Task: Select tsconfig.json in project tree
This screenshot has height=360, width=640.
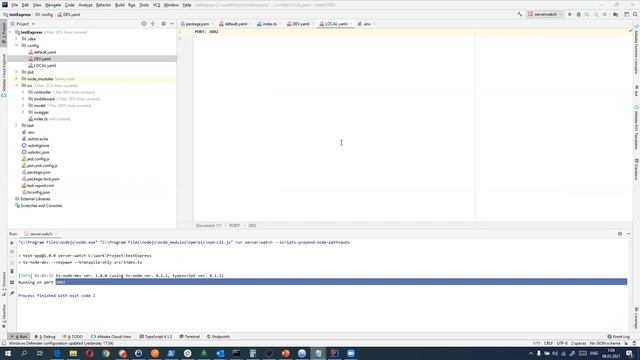Action: [36, 192]
